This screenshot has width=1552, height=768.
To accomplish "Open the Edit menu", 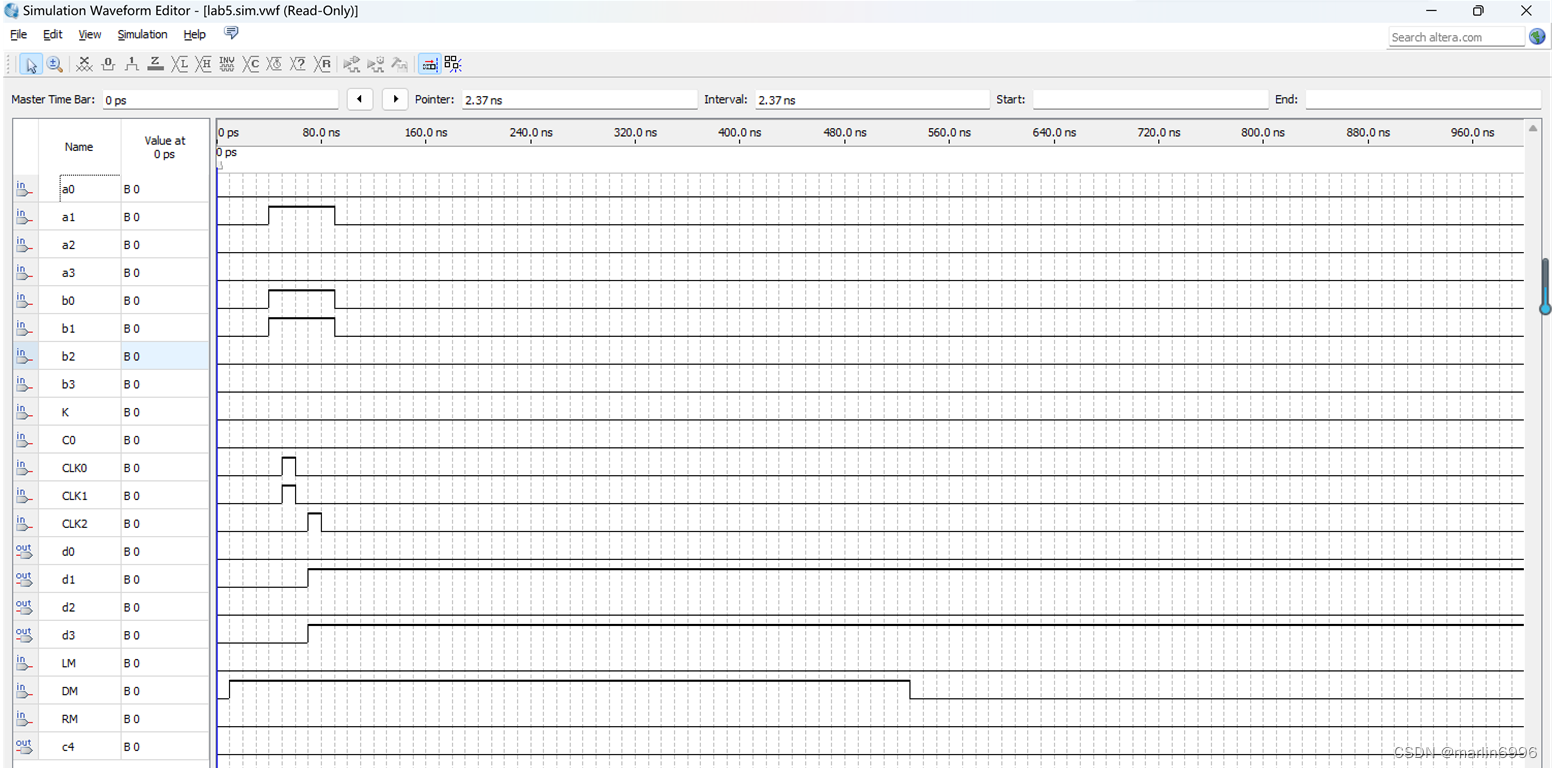I will 52,34.
